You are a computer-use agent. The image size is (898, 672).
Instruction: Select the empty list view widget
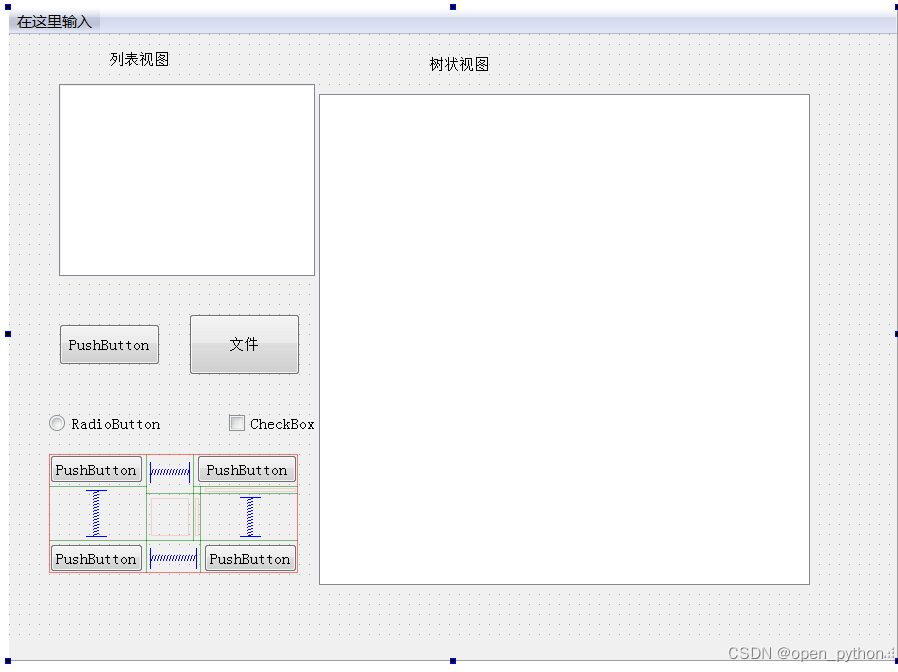pyautogui.click(x=187, y=180)
